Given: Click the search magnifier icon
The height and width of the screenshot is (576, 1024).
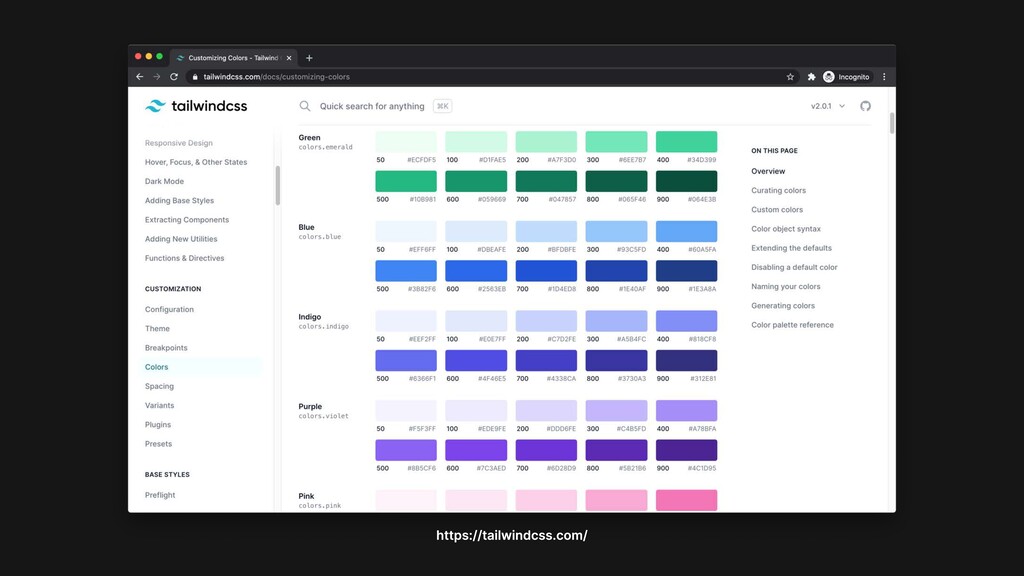Looking at the screenshot, I should tap(305, 106).
